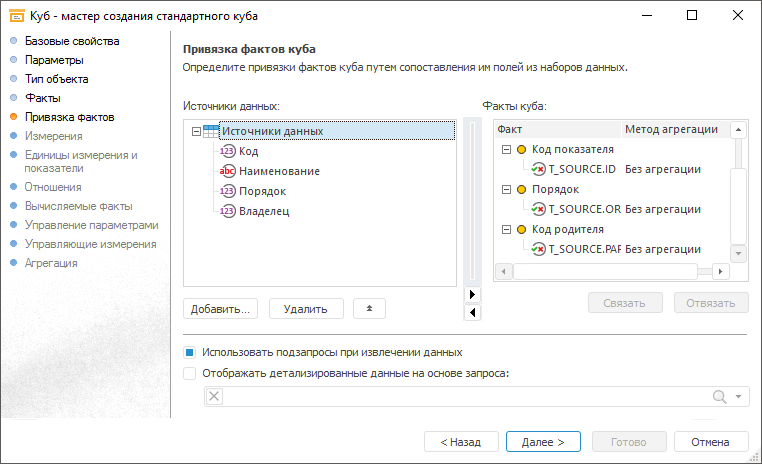The height and width of the screenshot is (464, 762).
Task: Click the Добавить... button
Action: 221,308
